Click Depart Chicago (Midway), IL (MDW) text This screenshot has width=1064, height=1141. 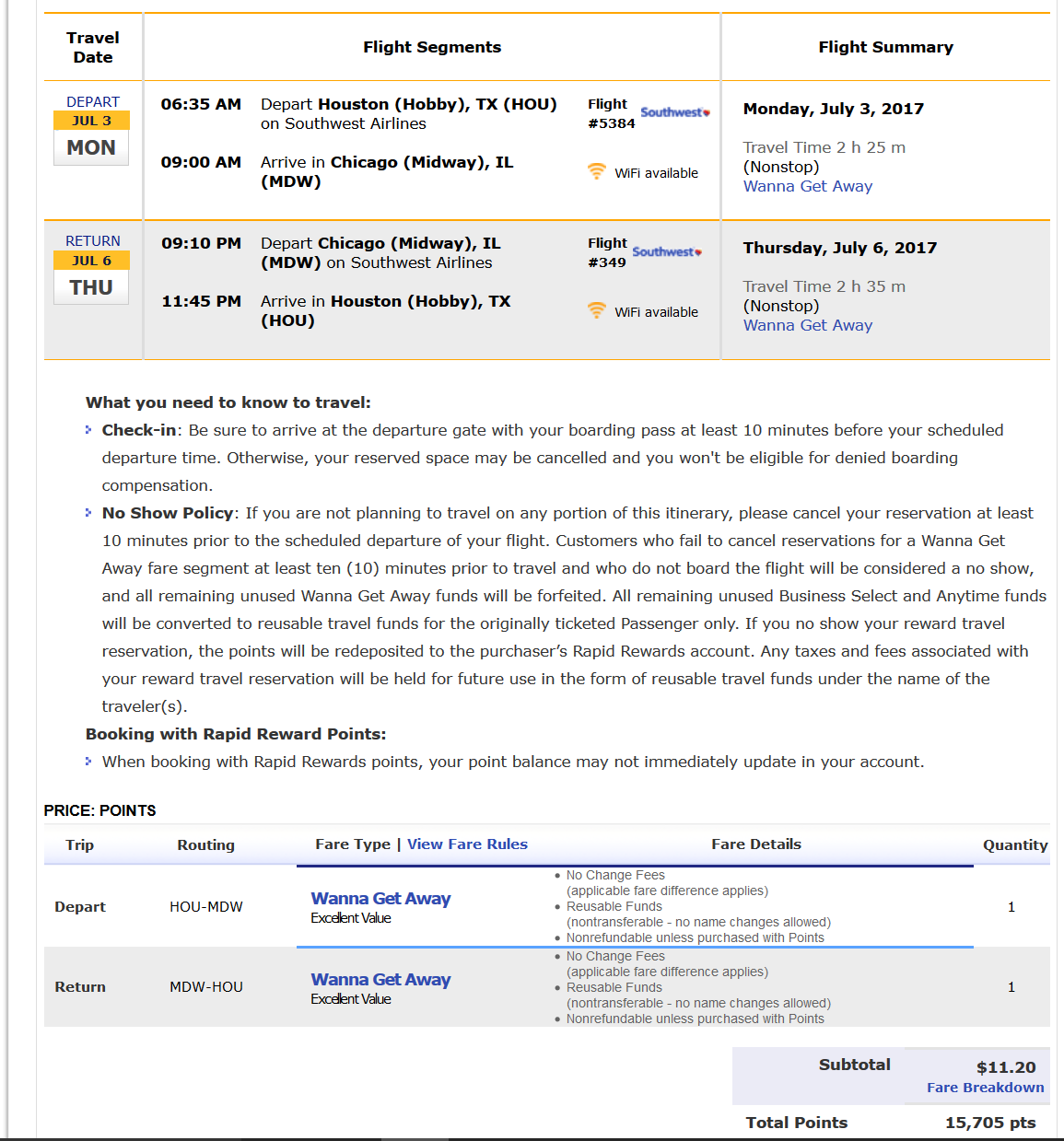(x=380, y=253)
